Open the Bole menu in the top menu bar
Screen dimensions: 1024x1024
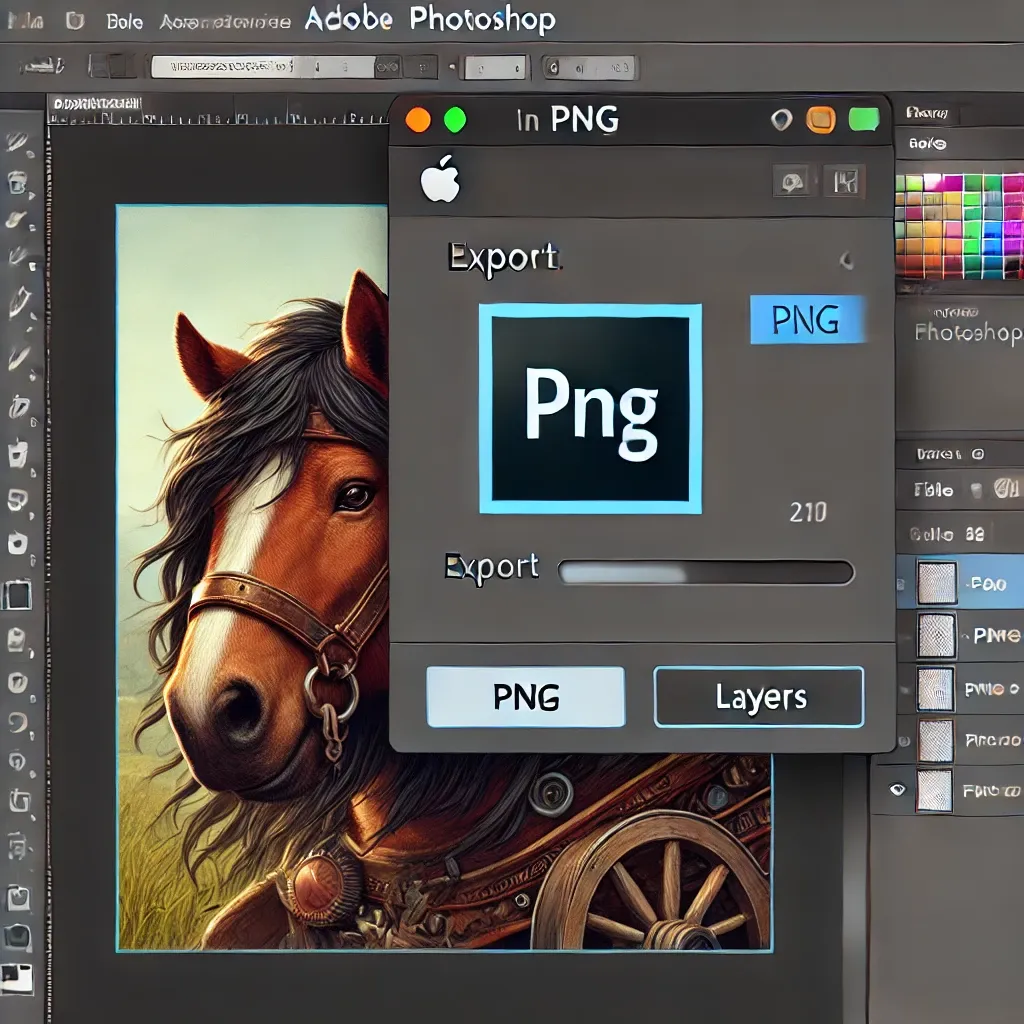(x=125, y=22)
